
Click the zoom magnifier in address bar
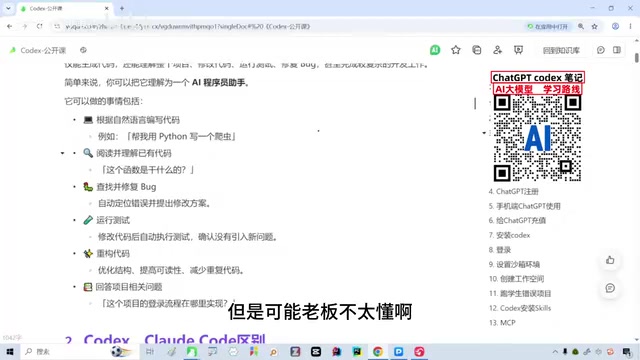click(x=581, y=26)
